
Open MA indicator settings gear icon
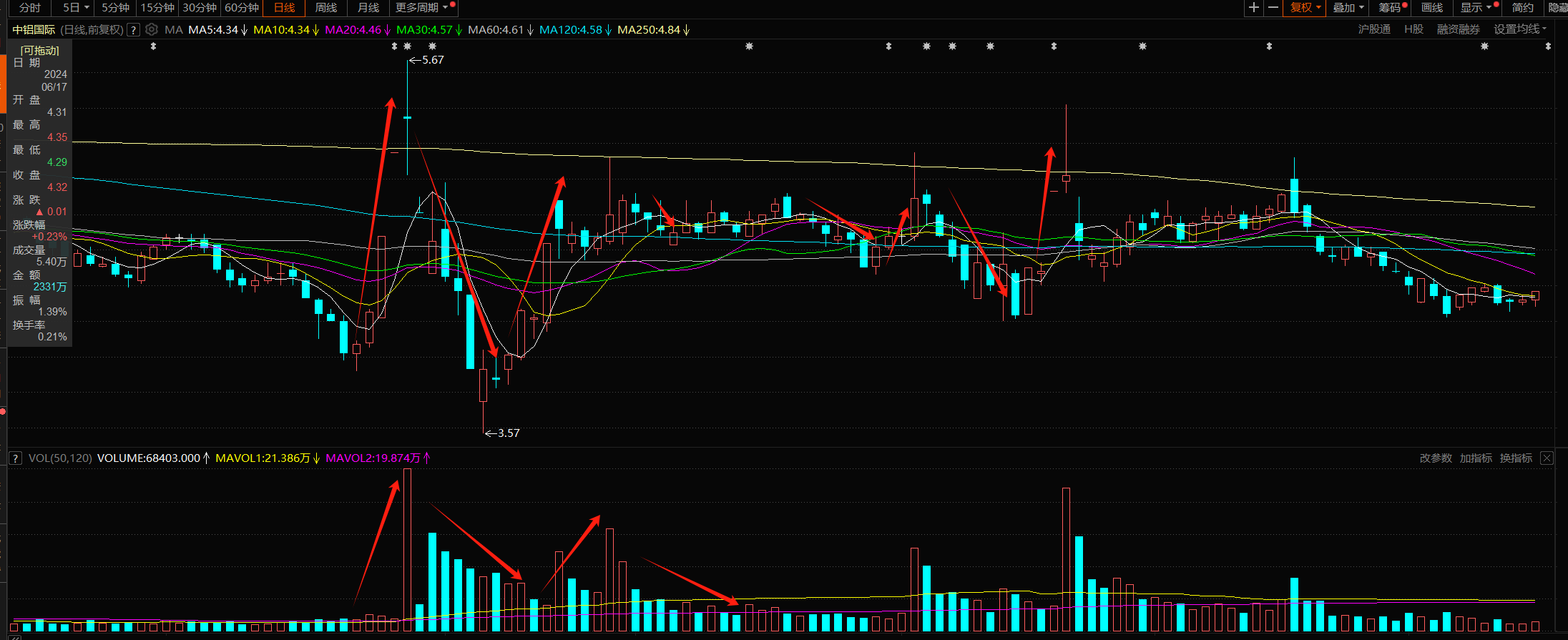(152, 29)
